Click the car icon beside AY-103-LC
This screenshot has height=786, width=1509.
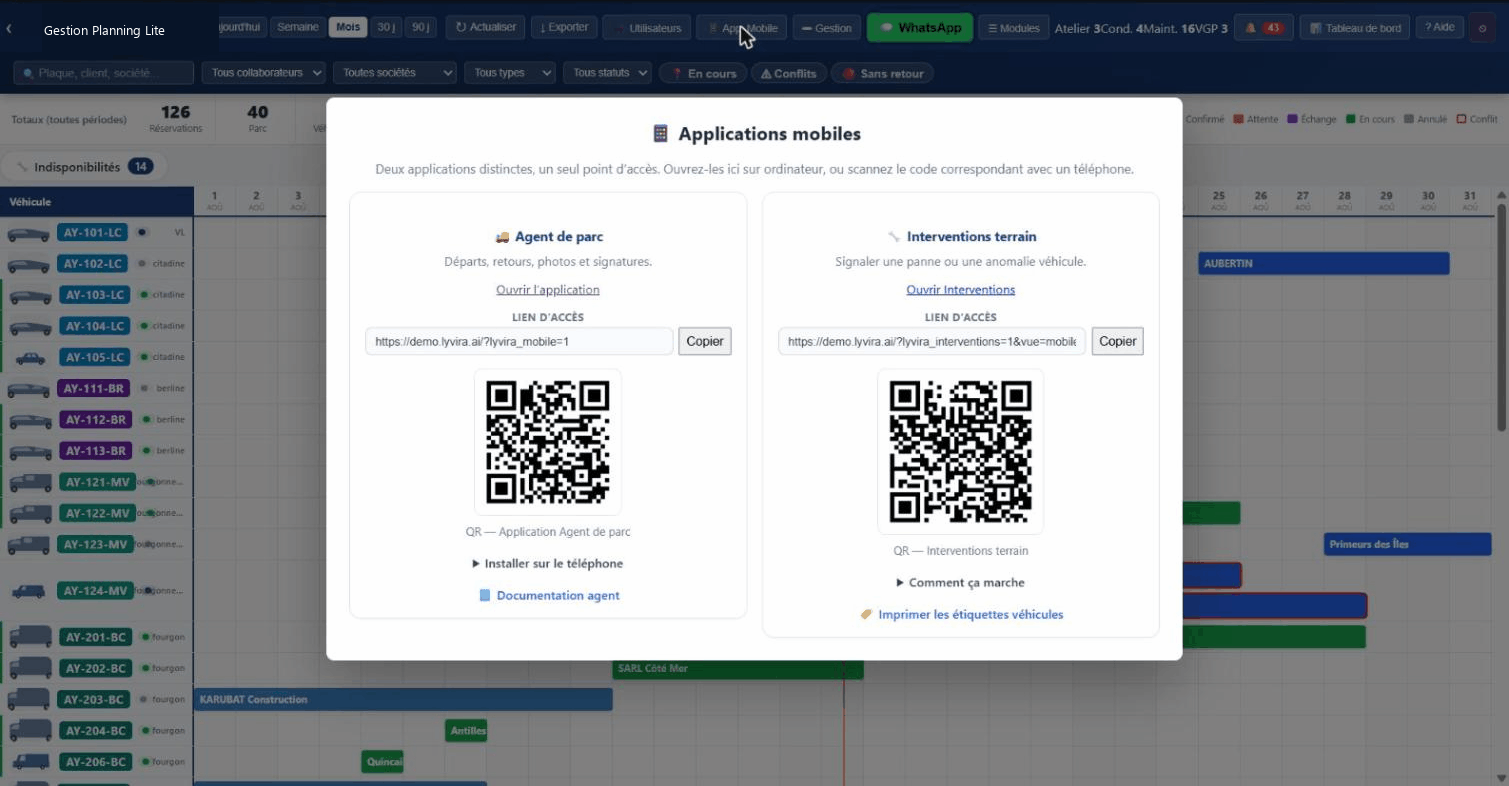click(x=28, y=296)
